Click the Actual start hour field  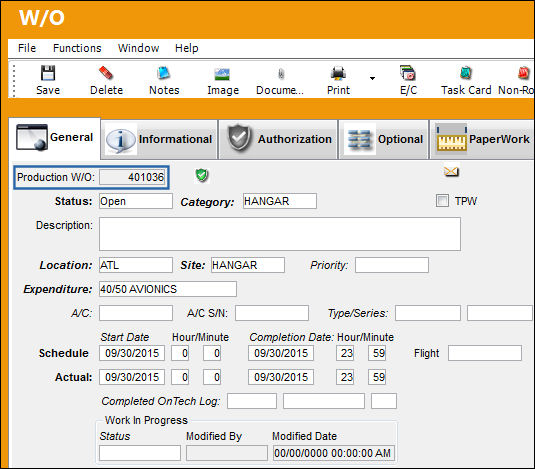click(180, 377)
